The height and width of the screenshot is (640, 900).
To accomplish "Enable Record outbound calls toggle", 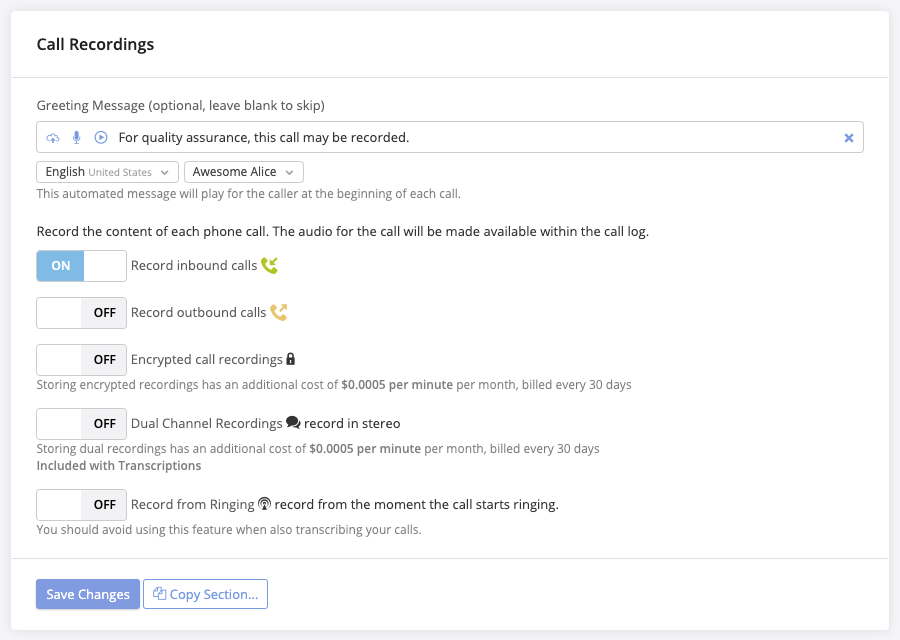I will coord(82,313).
